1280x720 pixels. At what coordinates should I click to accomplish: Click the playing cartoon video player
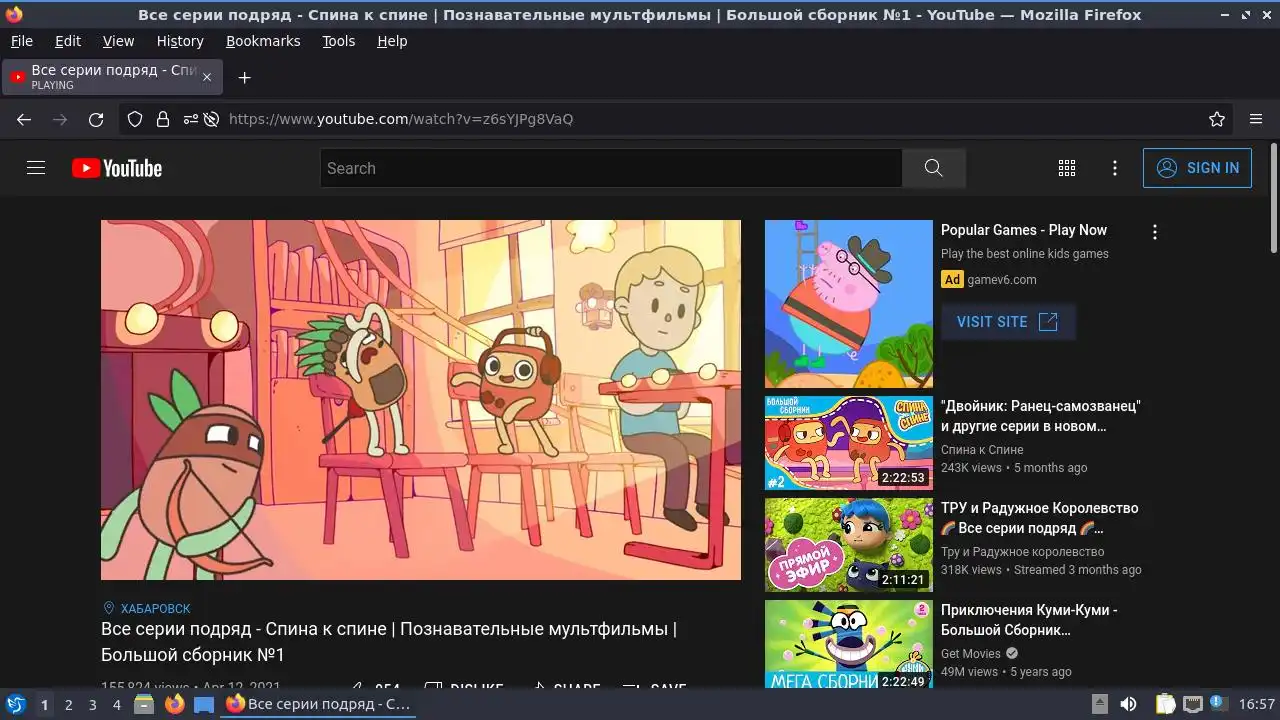tap(421, 400)
